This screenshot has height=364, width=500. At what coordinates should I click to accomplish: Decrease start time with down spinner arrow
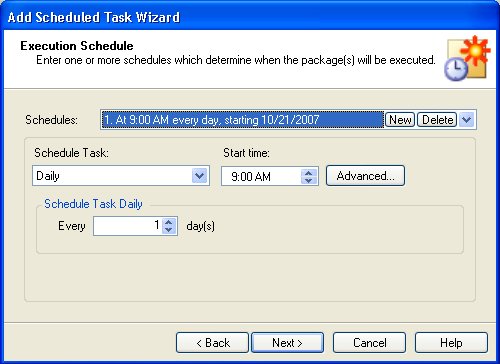click(309, 180)
